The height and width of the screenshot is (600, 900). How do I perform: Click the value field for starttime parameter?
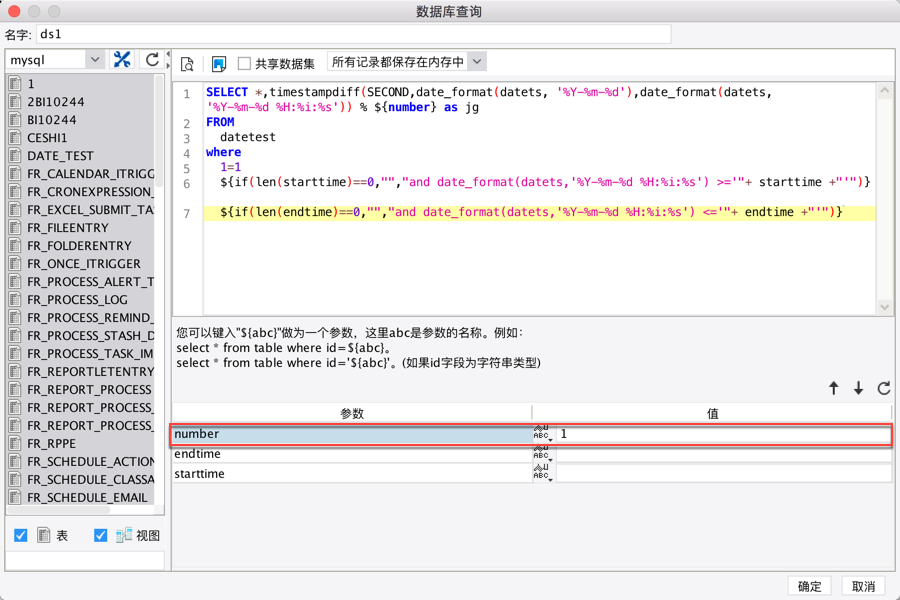[723, 474]
